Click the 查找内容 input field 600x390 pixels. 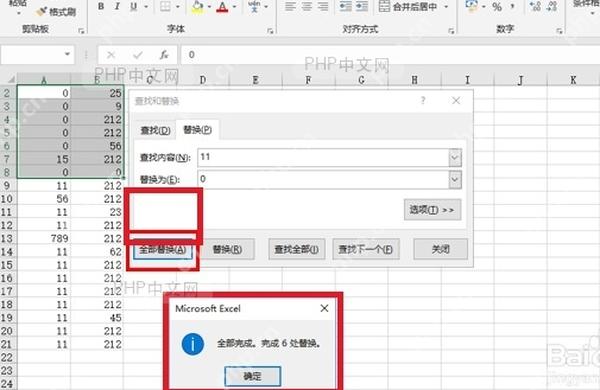click(323, 157)
